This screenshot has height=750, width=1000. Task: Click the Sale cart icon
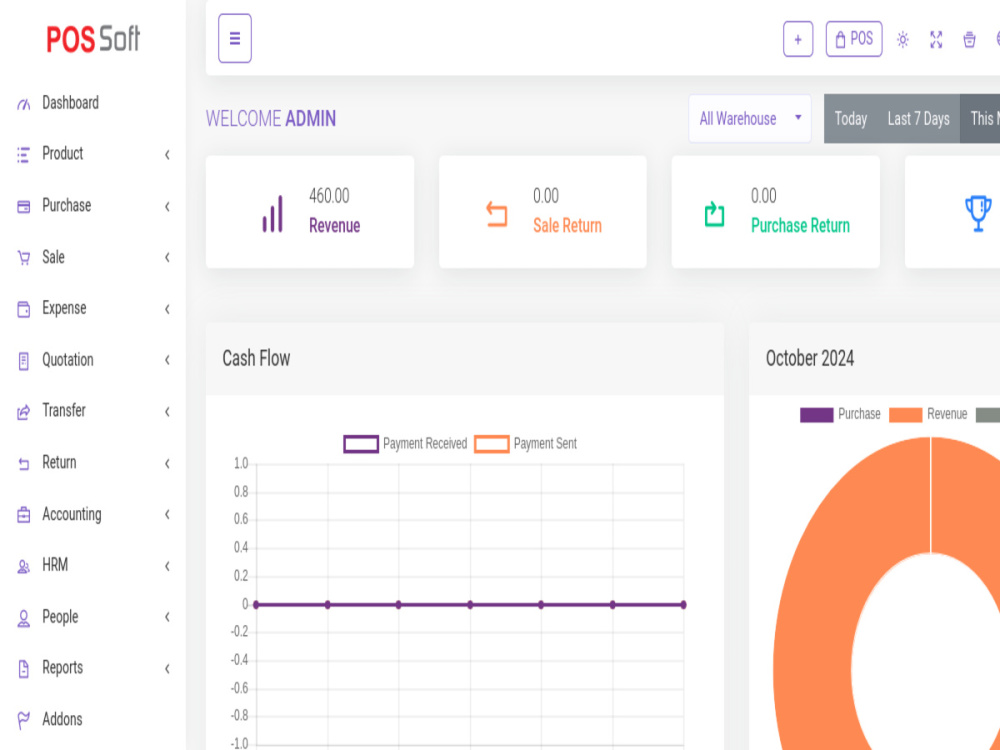(24, 258)
